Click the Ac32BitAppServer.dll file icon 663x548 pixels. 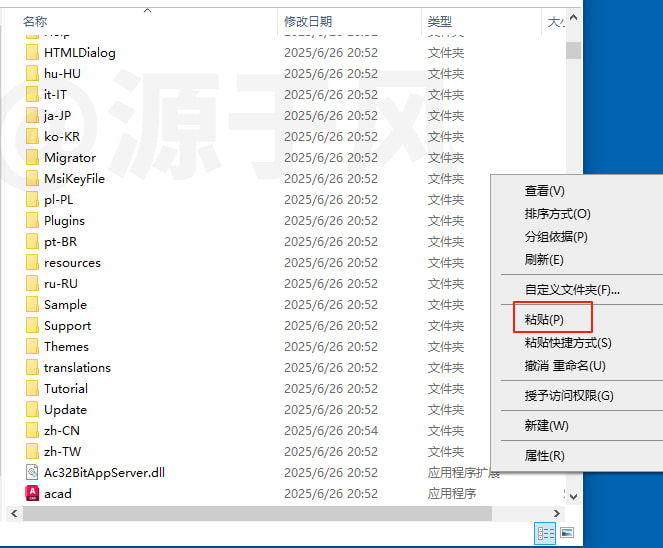pyautogui.click(x=32, y=473)
